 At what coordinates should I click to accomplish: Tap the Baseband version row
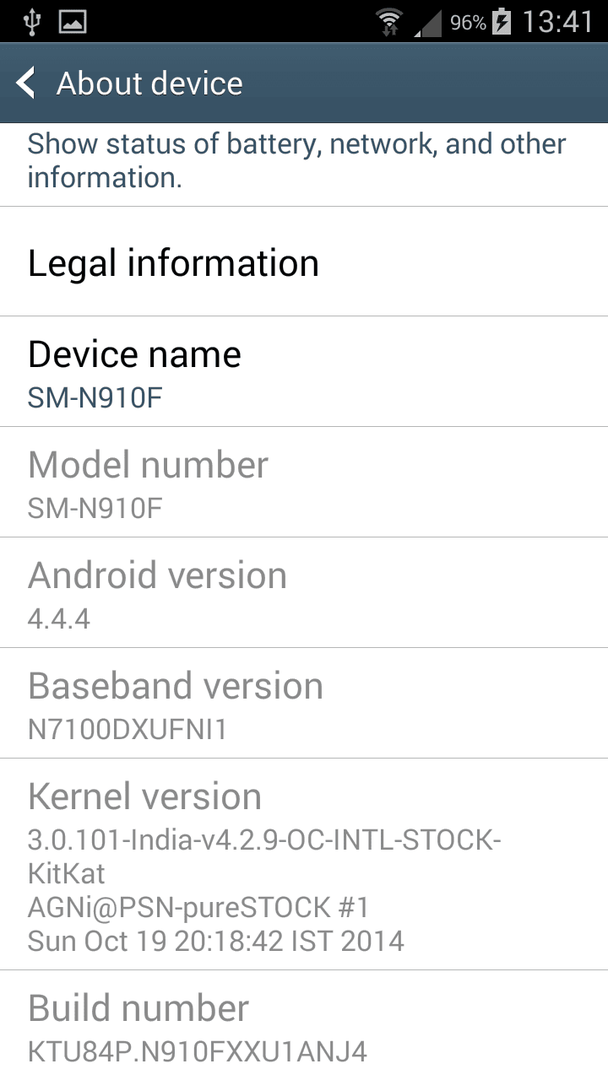[304, 703]
